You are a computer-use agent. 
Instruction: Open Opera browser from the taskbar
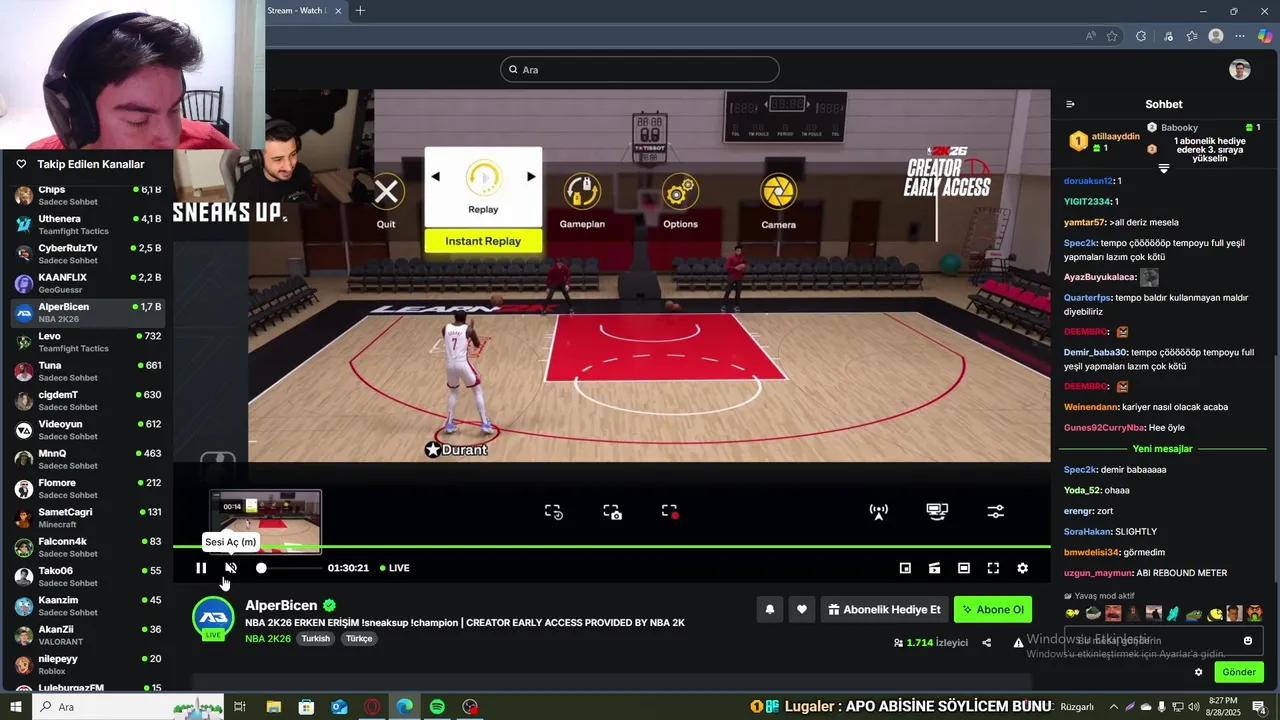372,707
